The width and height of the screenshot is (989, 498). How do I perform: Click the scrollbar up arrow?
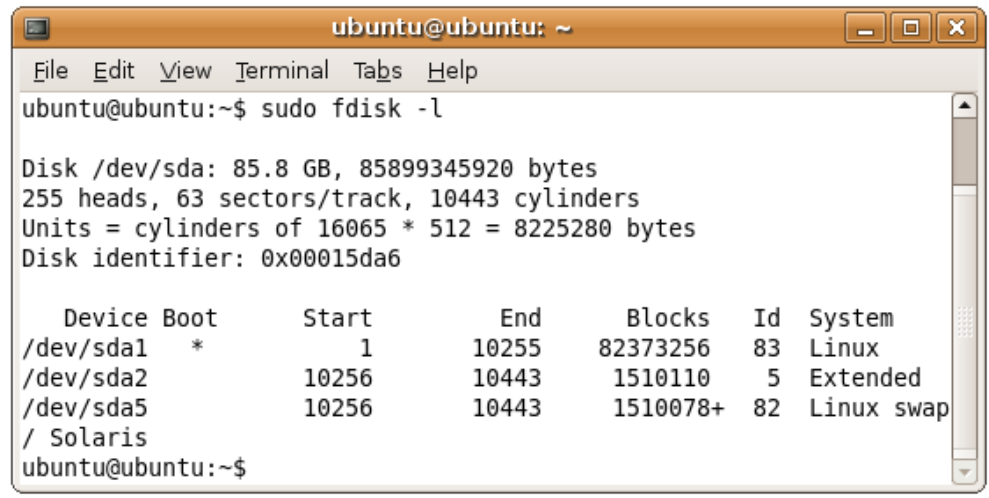coord(964,106)
